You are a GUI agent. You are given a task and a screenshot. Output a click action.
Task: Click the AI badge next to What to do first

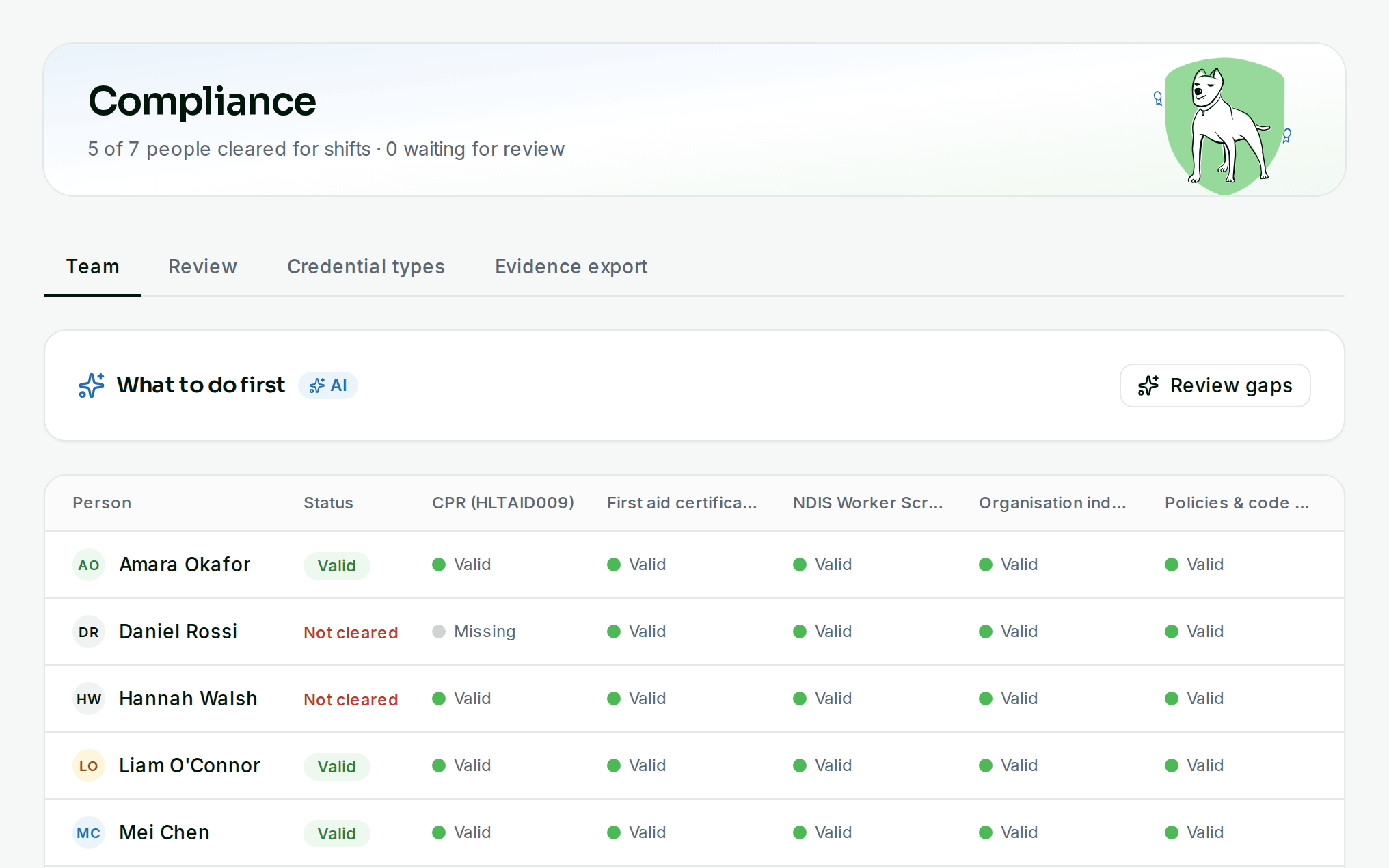coord(328,385)
